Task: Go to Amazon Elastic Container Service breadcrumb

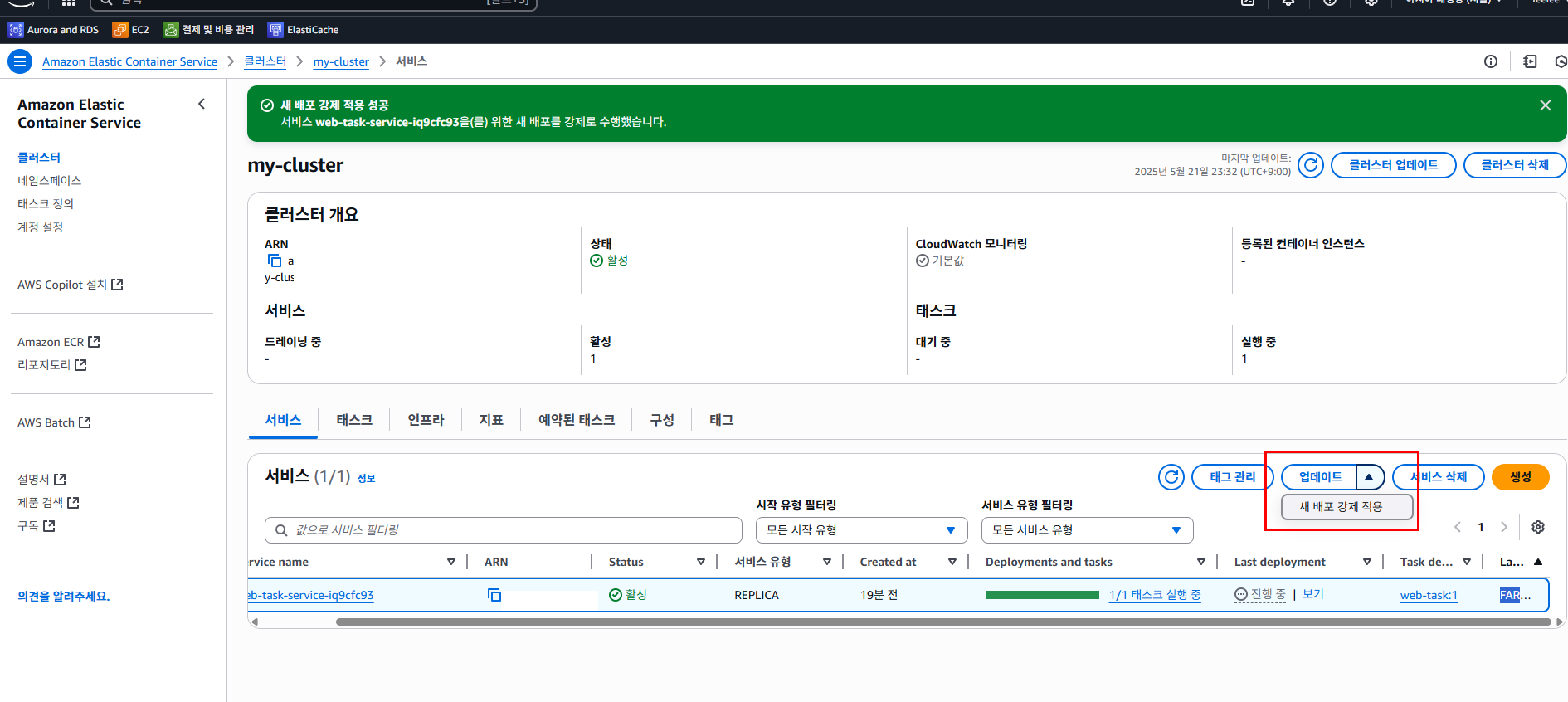Action: coord(129,61)
